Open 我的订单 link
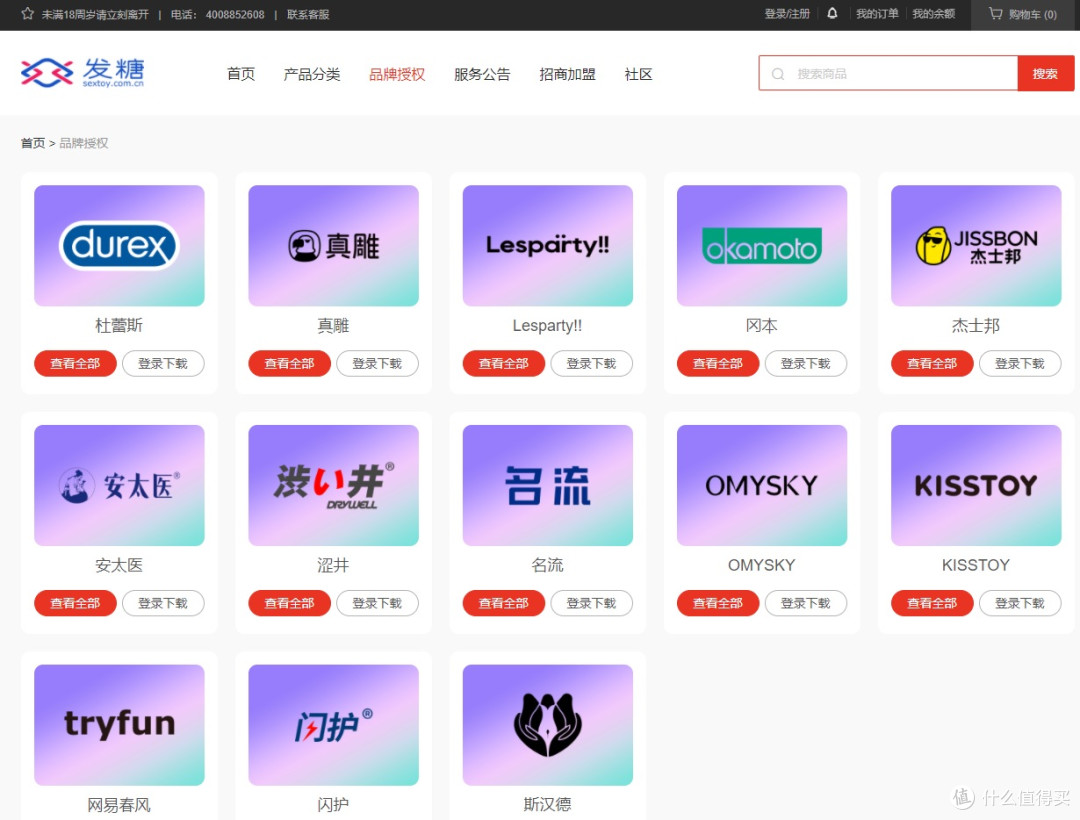Viewport: 1080px width, 820px height. tap(877, 14)
